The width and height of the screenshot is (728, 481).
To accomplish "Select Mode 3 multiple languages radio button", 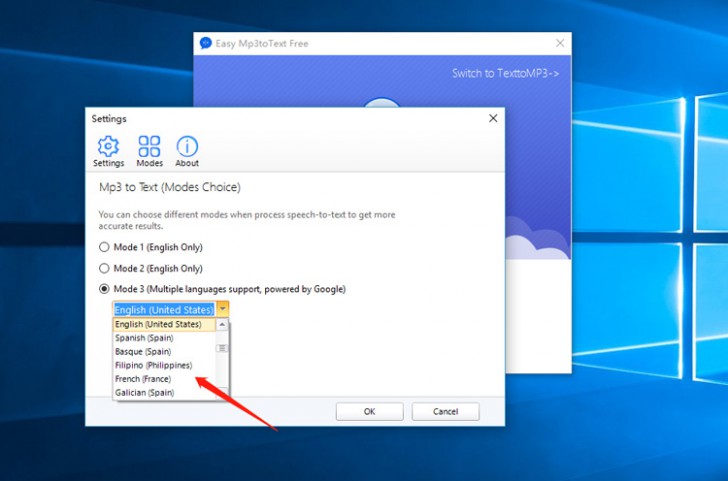I will pyautogui.click(x=104, y=289).
